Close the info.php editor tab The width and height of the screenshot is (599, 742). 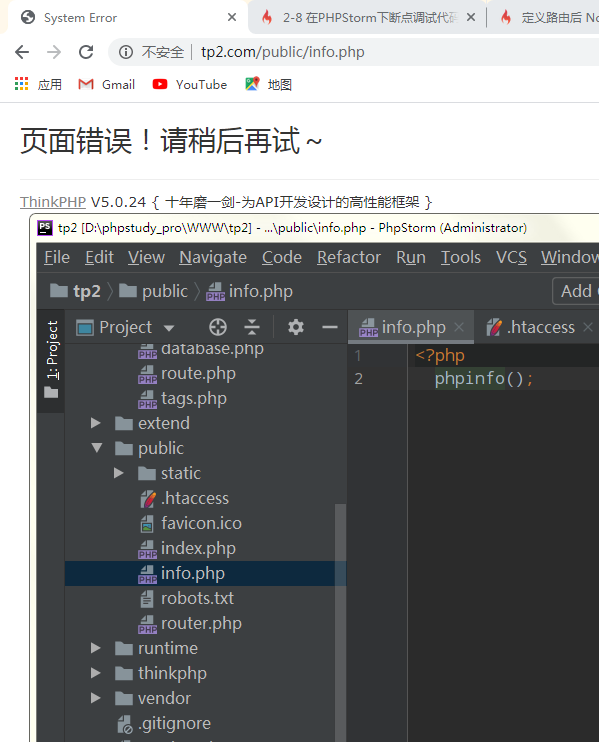pyautogui.click(x=459, y=327)
